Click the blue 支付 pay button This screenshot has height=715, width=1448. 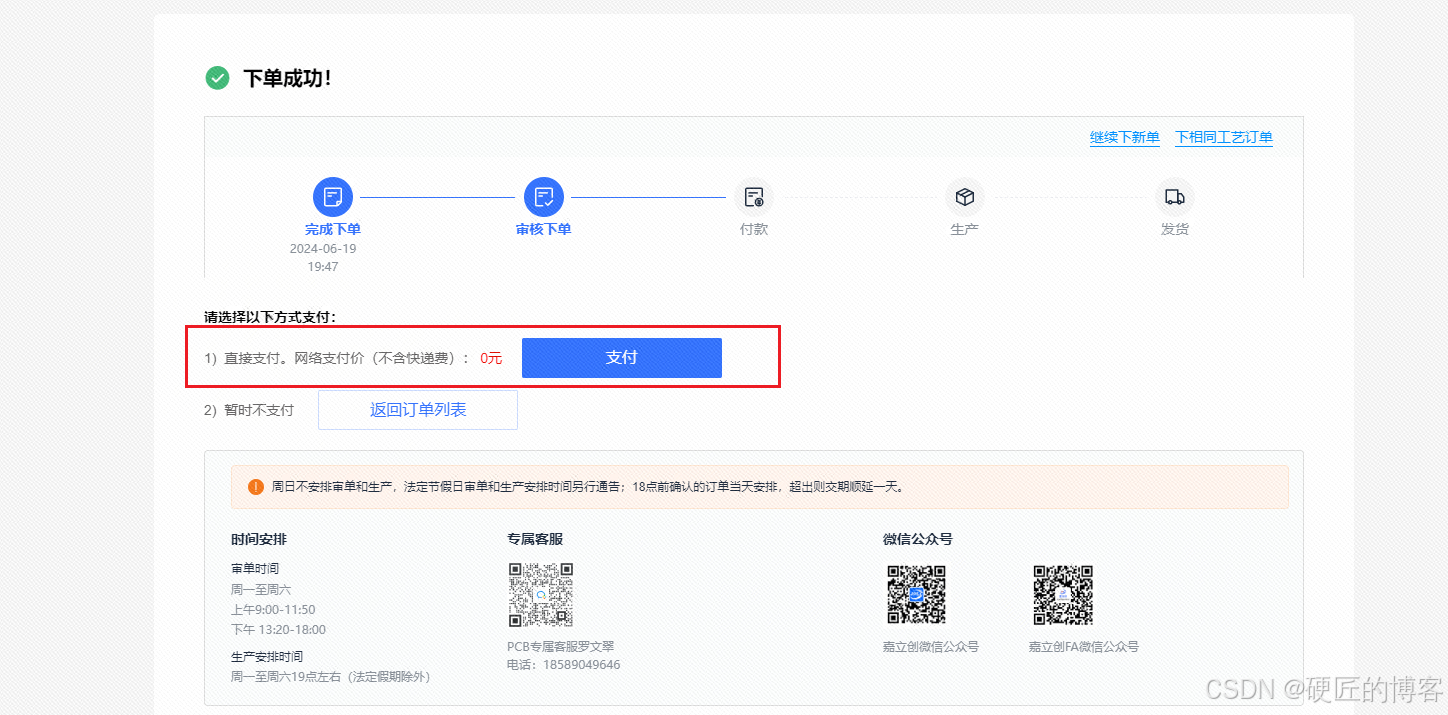click(622, 358)
